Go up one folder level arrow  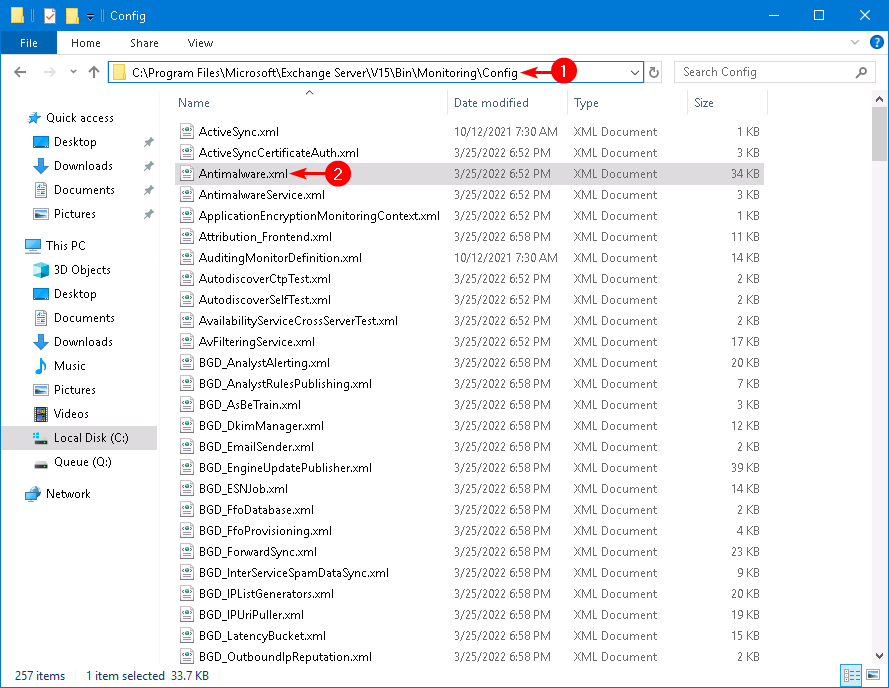[94, 72]
